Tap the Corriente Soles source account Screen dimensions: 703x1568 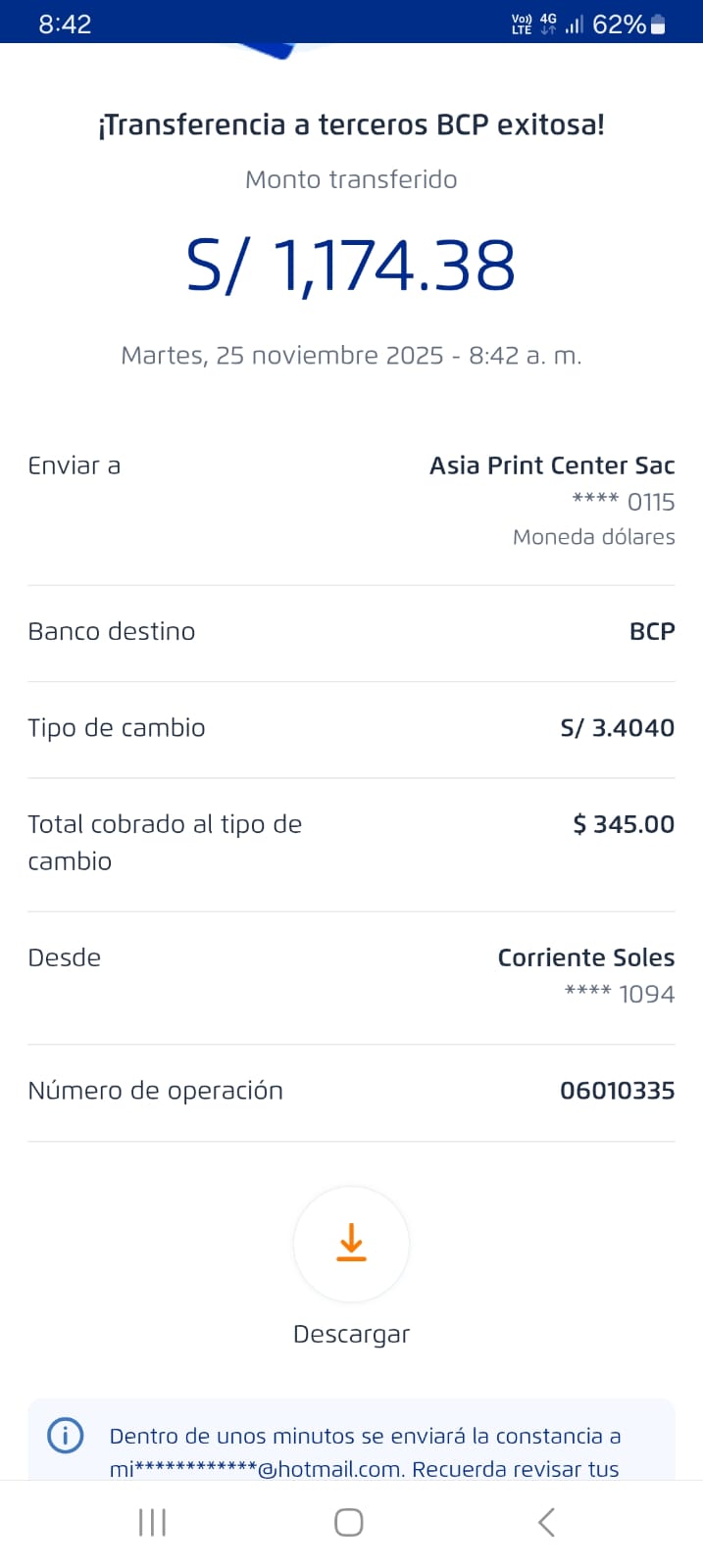585,957
